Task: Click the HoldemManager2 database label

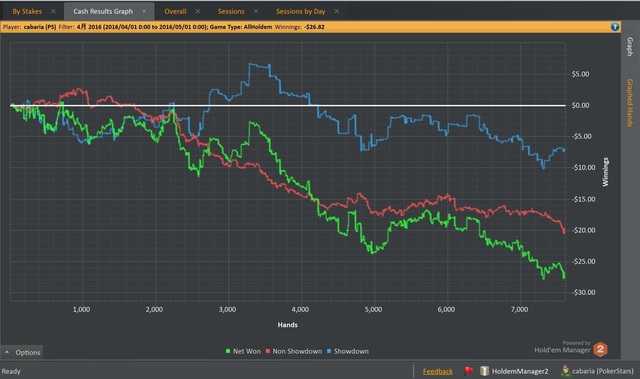Action: (x=520, y=371)
